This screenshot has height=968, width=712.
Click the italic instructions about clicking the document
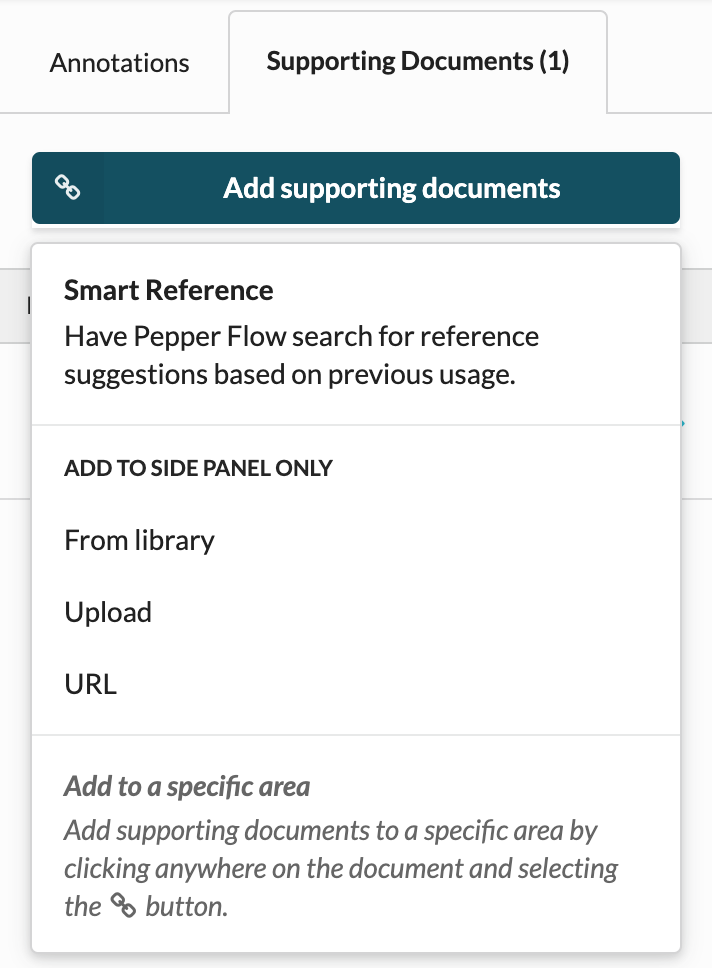(x=341, y=868)
